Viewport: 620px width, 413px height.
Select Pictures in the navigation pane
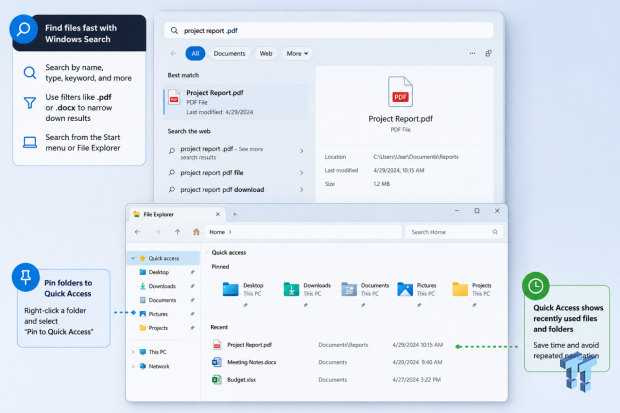coord(158,314)
